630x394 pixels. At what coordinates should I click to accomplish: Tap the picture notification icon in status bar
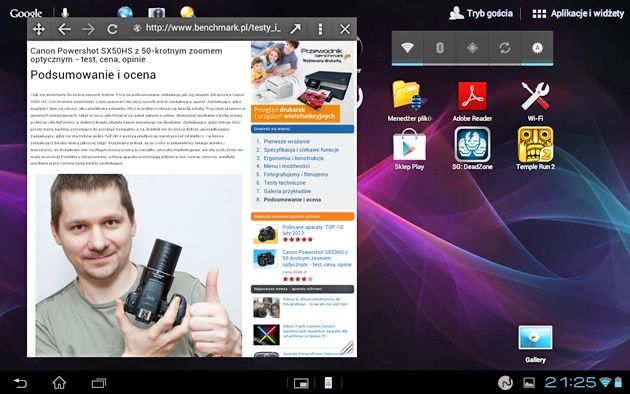pyautogui.click(x=529, y=383)
